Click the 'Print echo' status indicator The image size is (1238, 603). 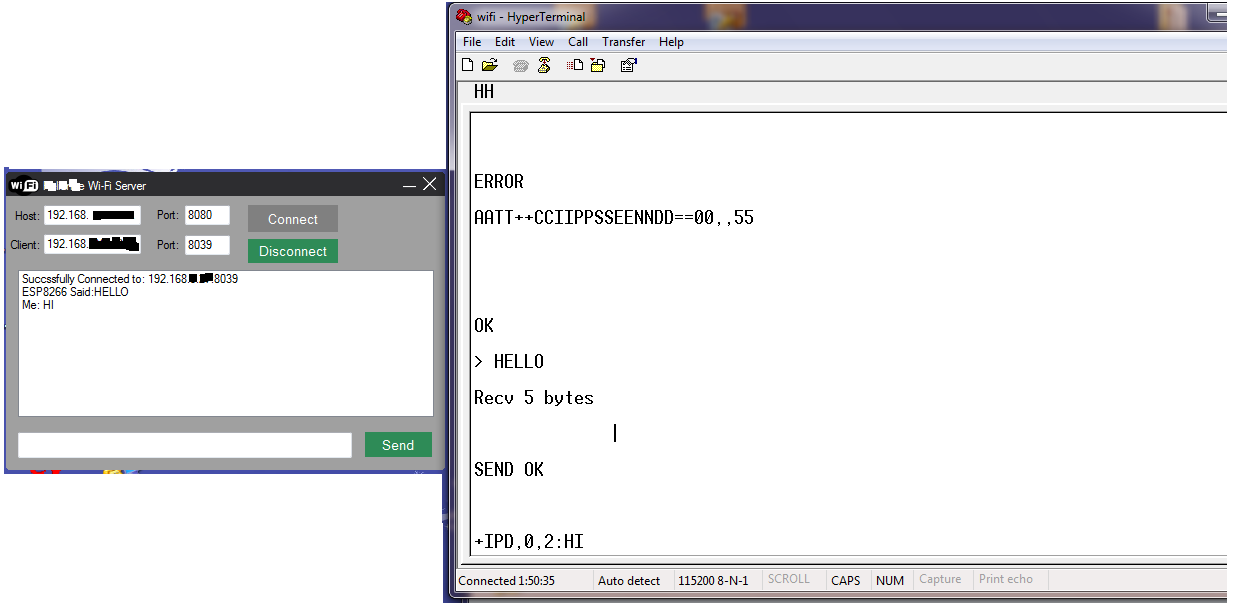(1006, 579)
